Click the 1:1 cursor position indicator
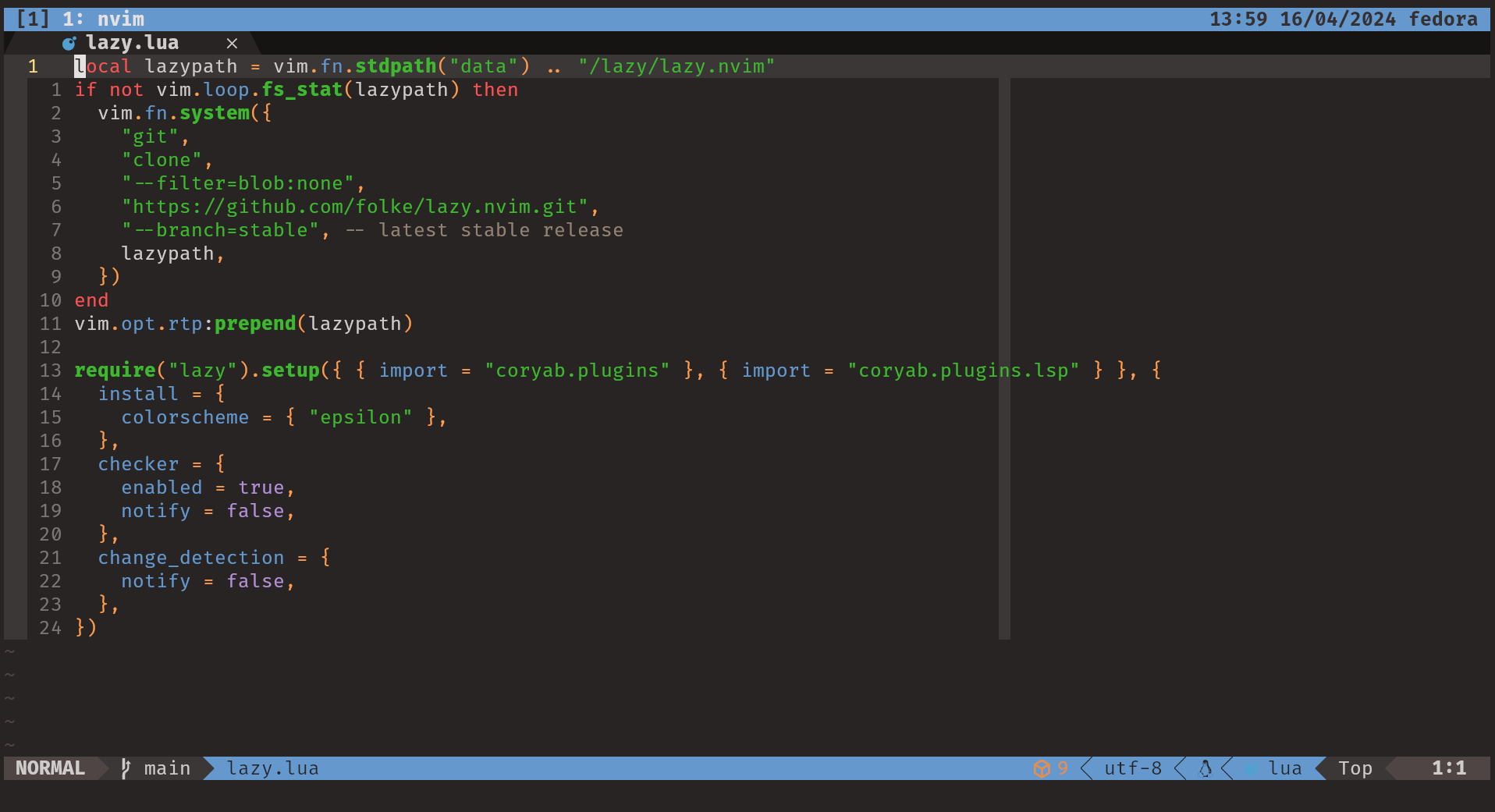Viewport: 1495px width, 812px height. pyautogui.click(x=1448, y=768)
